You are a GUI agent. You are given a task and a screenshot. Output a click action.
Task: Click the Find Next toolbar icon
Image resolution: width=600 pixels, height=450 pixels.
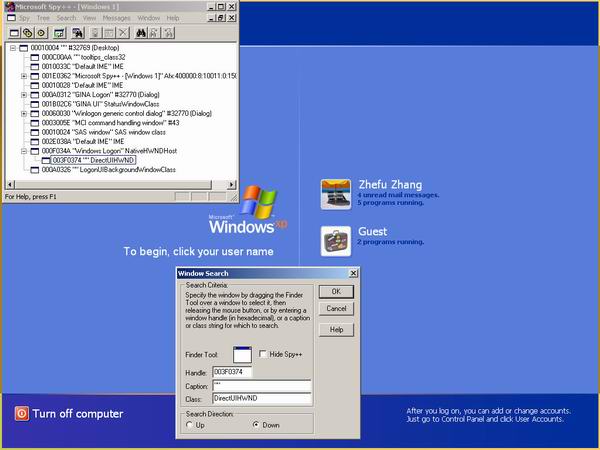154,33
